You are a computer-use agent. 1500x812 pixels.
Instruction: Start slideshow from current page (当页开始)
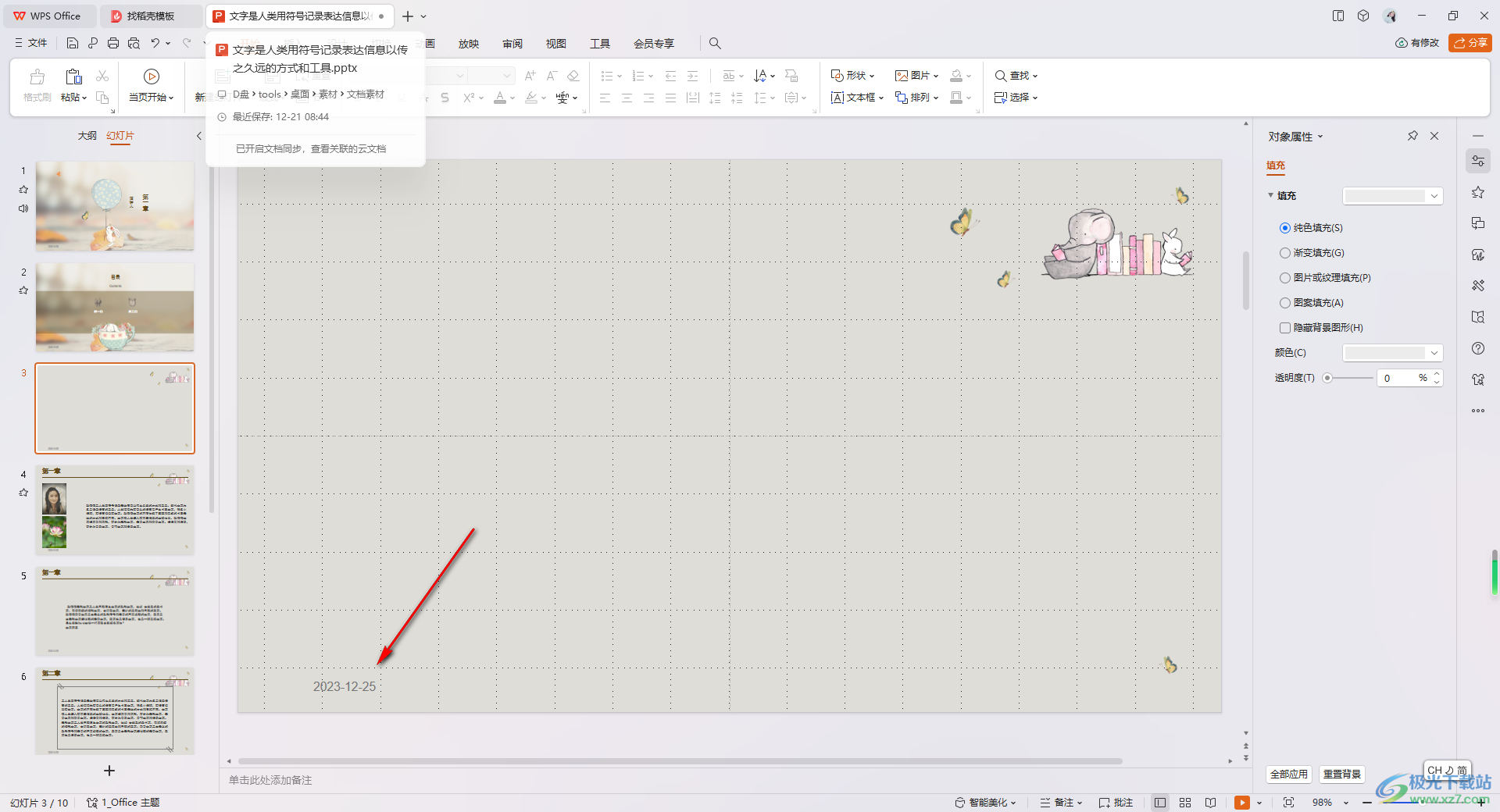click(x=151, y=84)
